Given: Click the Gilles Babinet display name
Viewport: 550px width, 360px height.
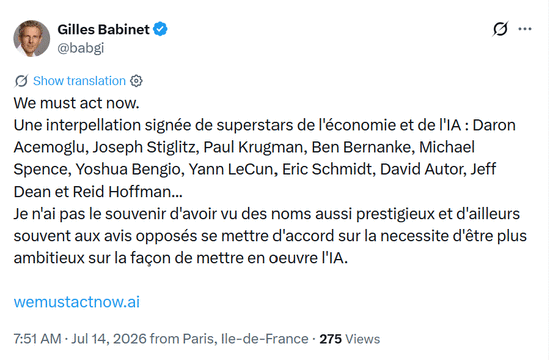Looking at the screenshot, I should point(103,29).
